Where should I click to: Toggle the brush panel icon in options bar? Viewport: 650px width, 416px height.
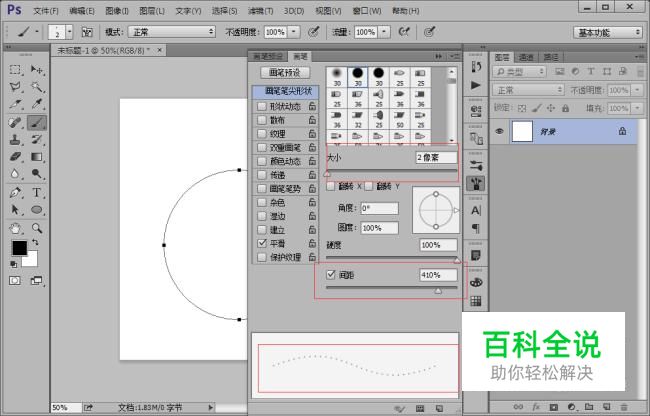tap(87, 32)
